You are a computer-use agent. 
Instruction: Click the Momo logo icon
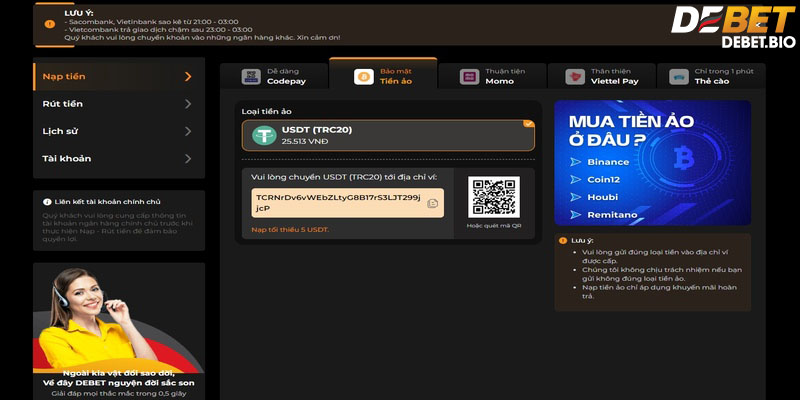coord(469,77)
